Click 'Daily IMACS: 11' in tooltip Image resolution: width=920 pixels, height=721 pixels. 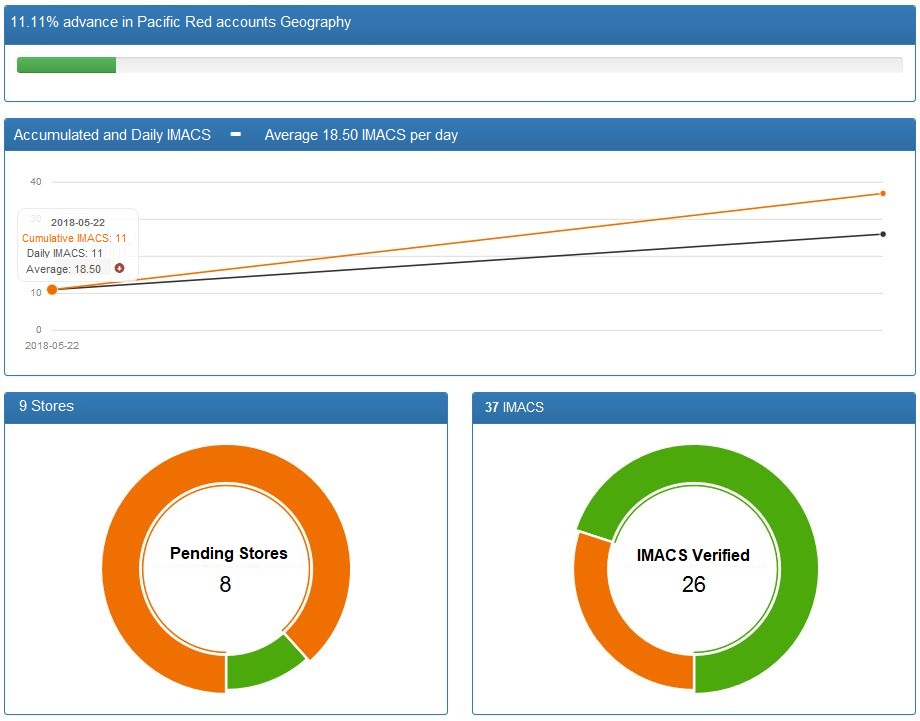pos(65,253)
